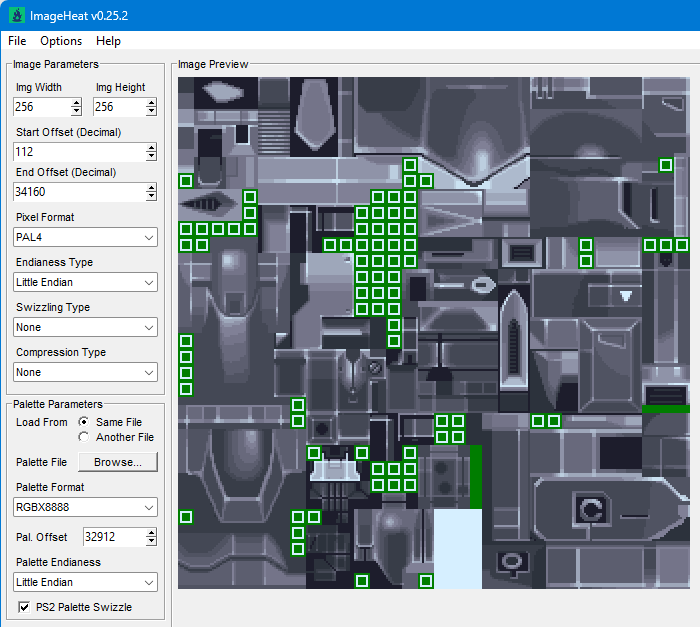Expand the Endianess Type dropdown
Viewport: 700px width, 627px height.
85,282
